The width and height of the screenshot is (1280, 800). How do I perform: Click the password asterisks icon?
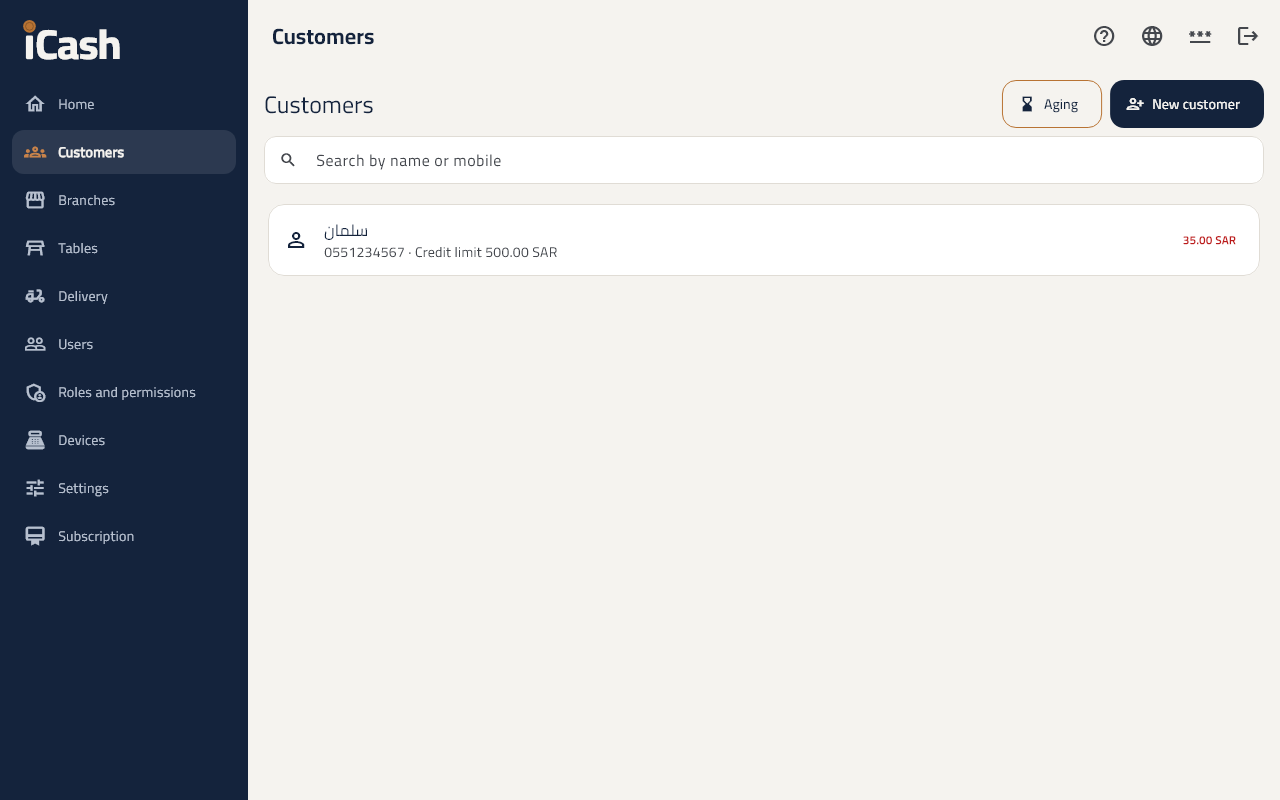[1200, 36]
